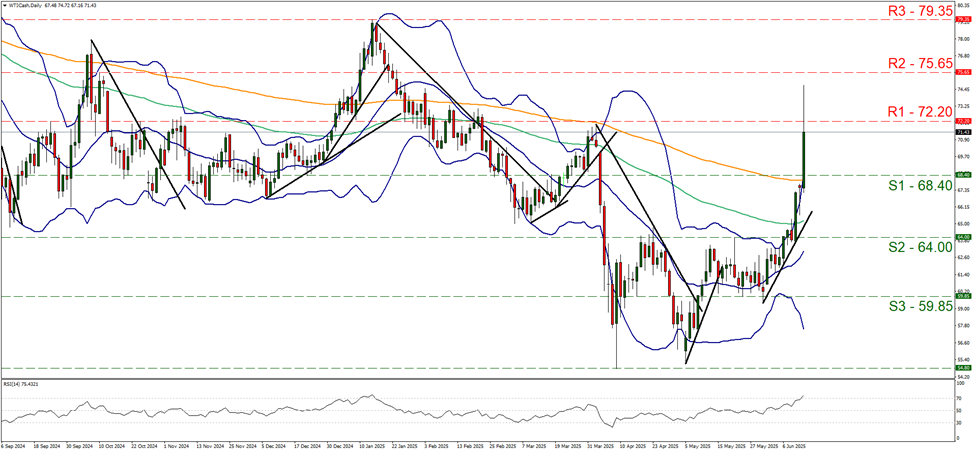Click the green 59.85 price axis tag

click(x=963, y=296)
